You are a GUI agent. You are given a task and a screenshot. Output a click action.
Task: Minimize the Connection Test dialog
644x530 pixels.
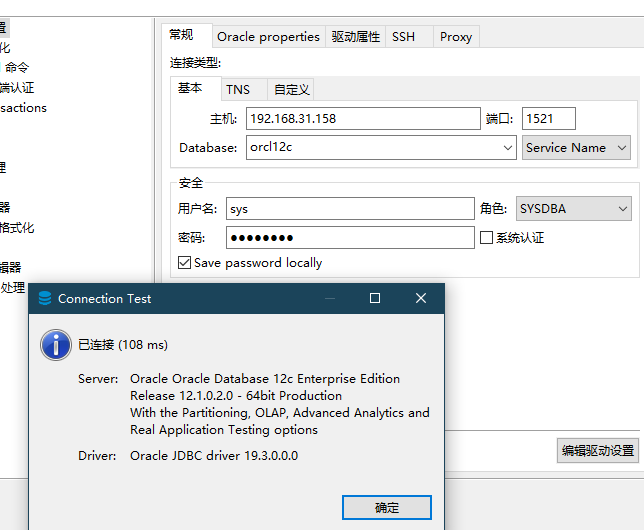coord(330,298)
